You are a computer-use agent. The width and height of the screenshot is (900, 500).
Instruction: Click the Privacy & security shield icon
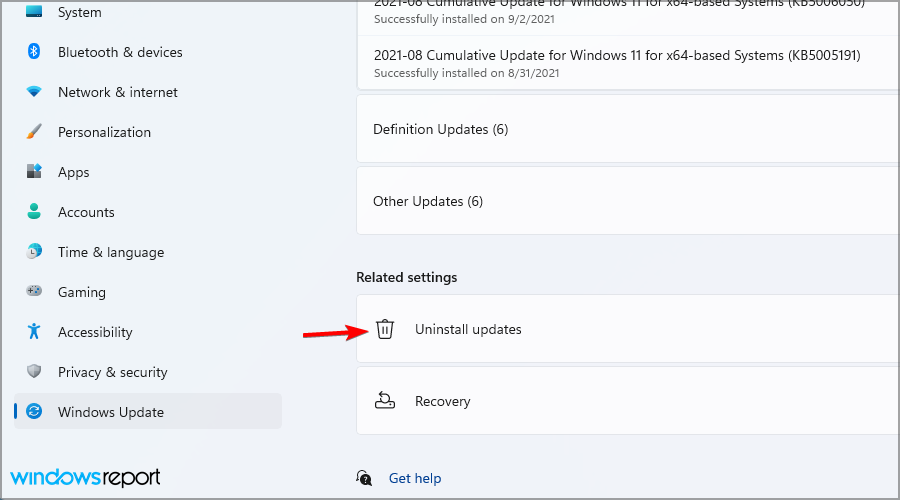tap(34, 372)
